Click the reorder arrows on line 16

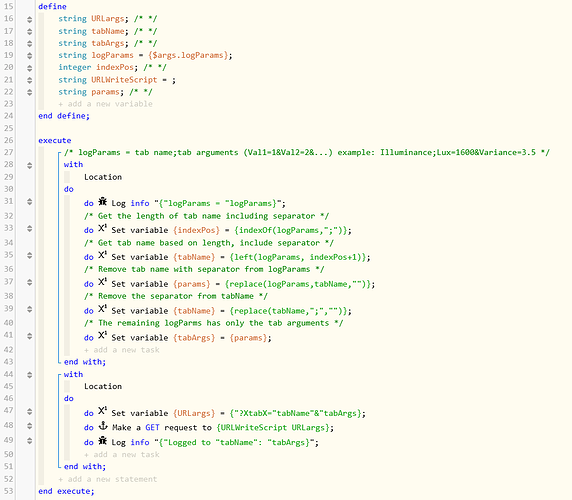point(30,19)
